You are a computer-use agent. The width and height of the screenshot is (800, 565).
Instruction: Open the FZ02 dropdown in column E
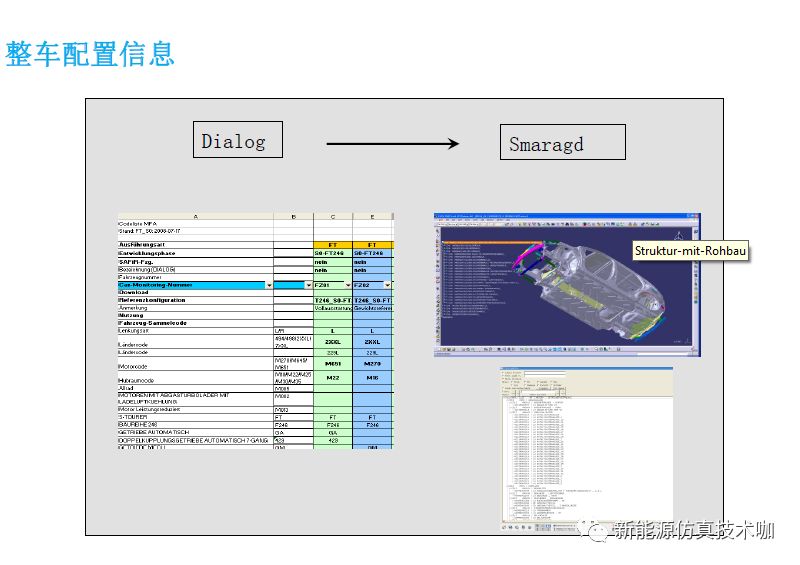pos(388,285)
